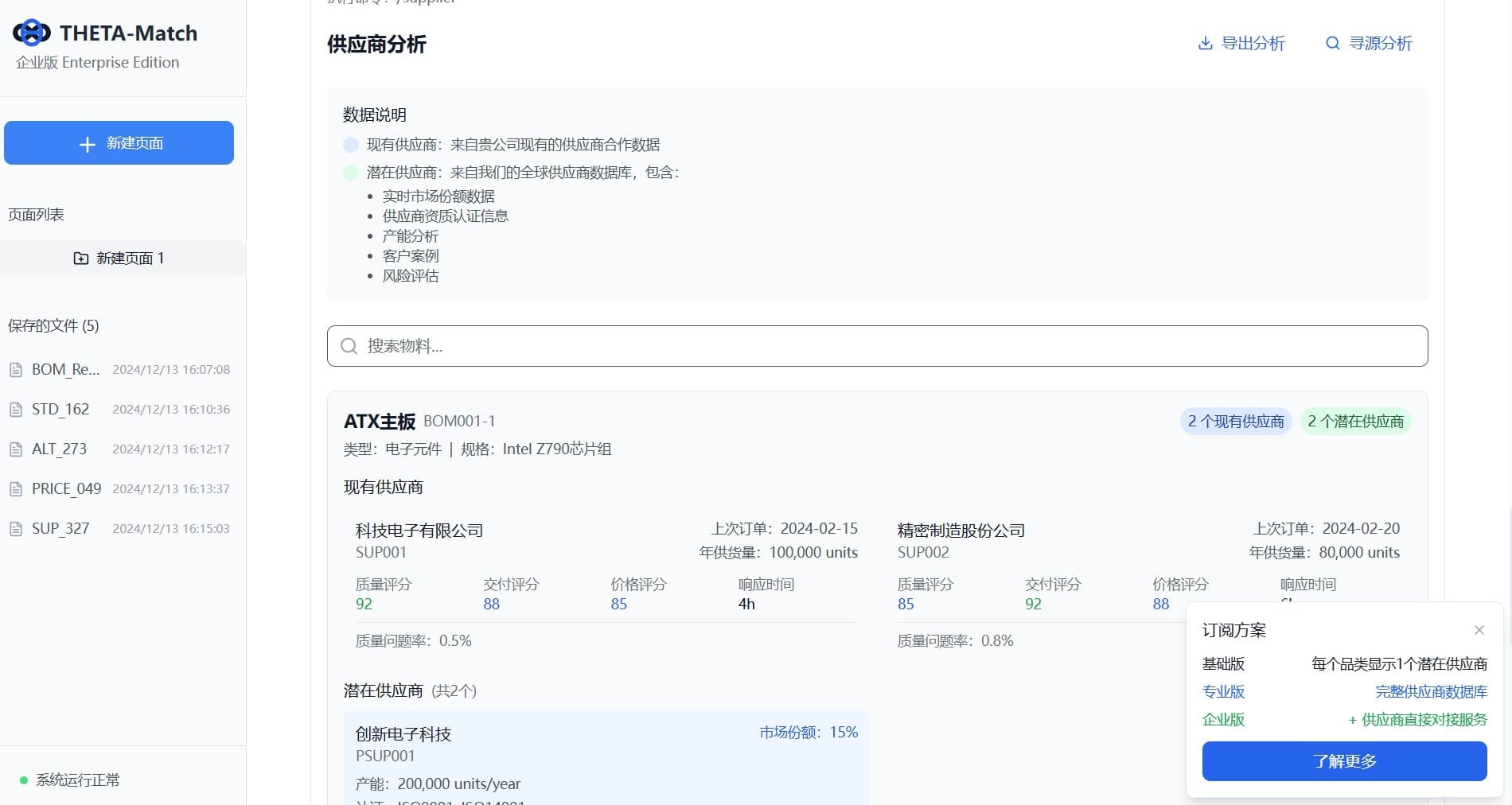Collapse the 保存的文件 section
The height and width of the screenshot is (805, 1512).
(52, 326)
